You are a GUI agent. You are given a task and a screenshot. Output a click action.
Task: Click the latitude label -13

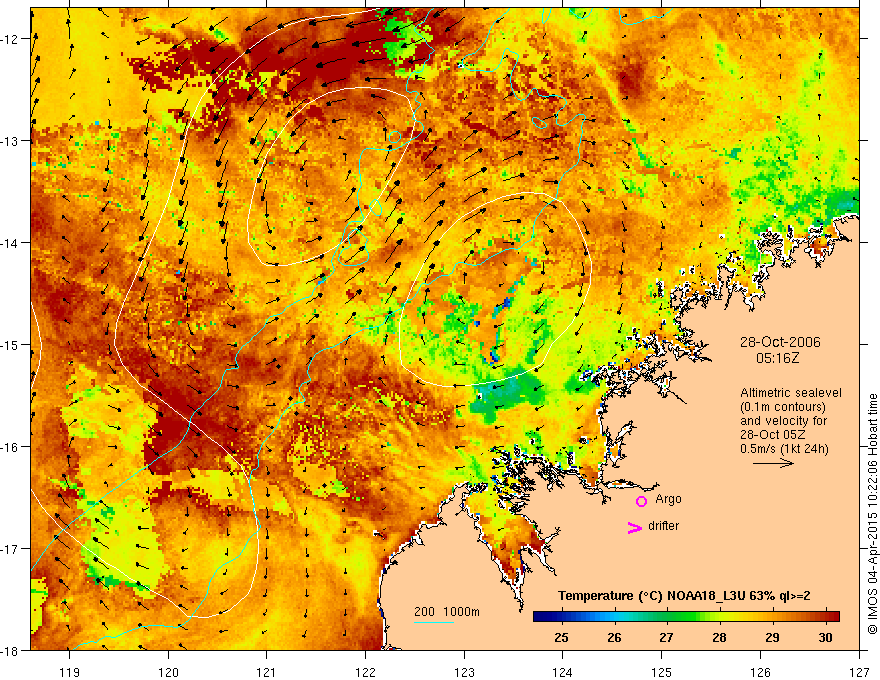tap(10, 141)
